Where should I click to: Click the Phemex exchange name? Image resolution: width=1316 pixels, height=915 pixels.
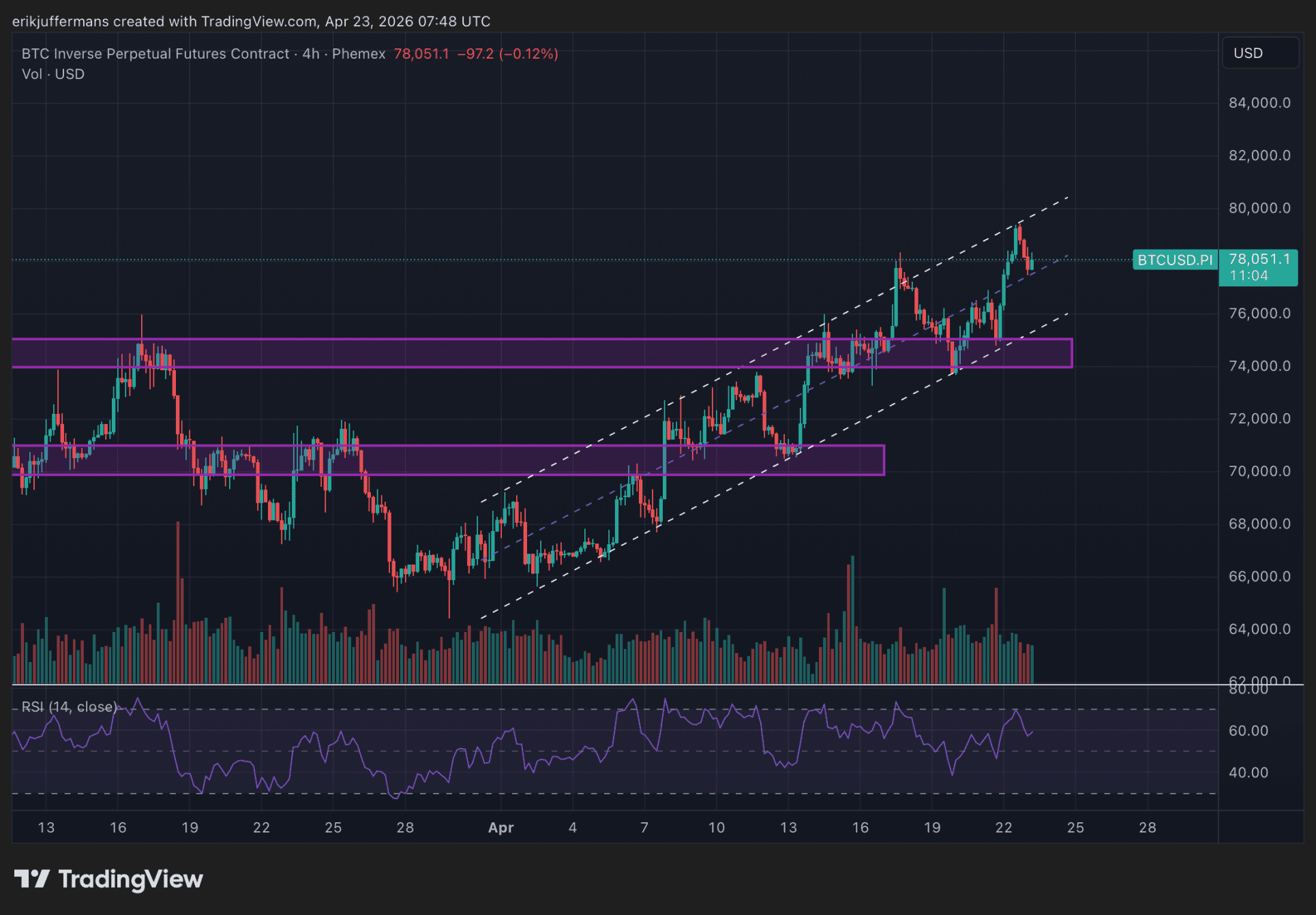(359, 54)
